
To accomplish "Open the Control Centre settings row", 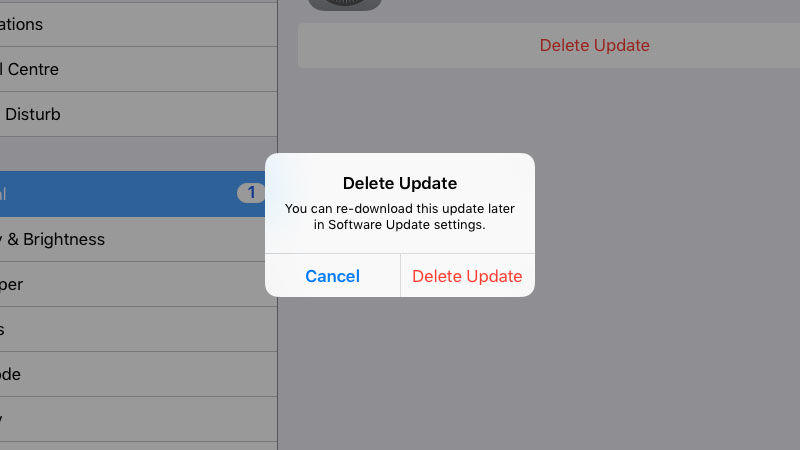I will [138, 69].
